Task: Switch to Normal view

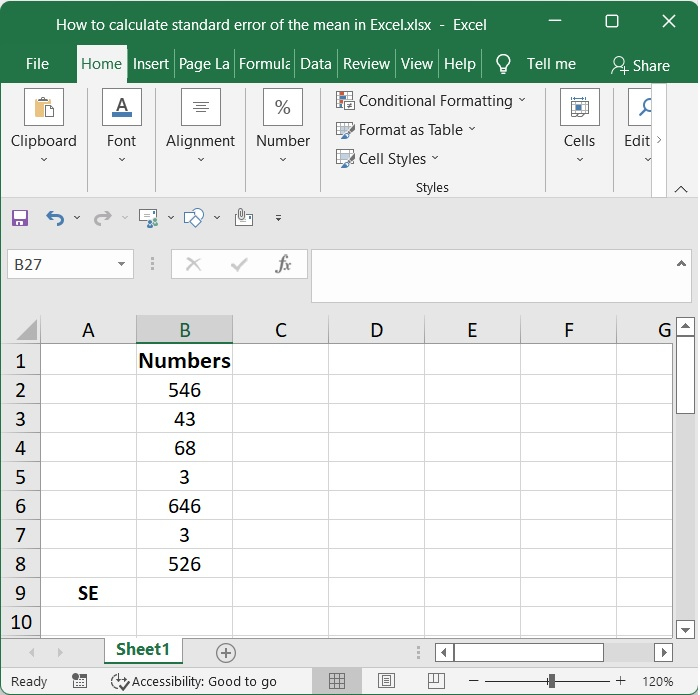Action: pyautogui.click(x=337, y=681)
